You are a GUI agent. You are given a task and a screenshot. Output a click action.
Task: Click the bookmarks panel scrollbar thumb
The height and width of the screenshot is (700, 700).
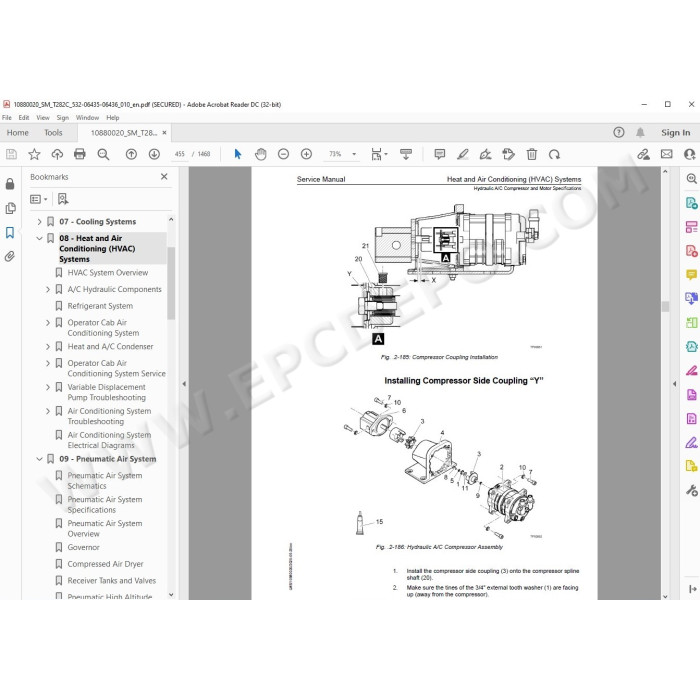point(171,283)
